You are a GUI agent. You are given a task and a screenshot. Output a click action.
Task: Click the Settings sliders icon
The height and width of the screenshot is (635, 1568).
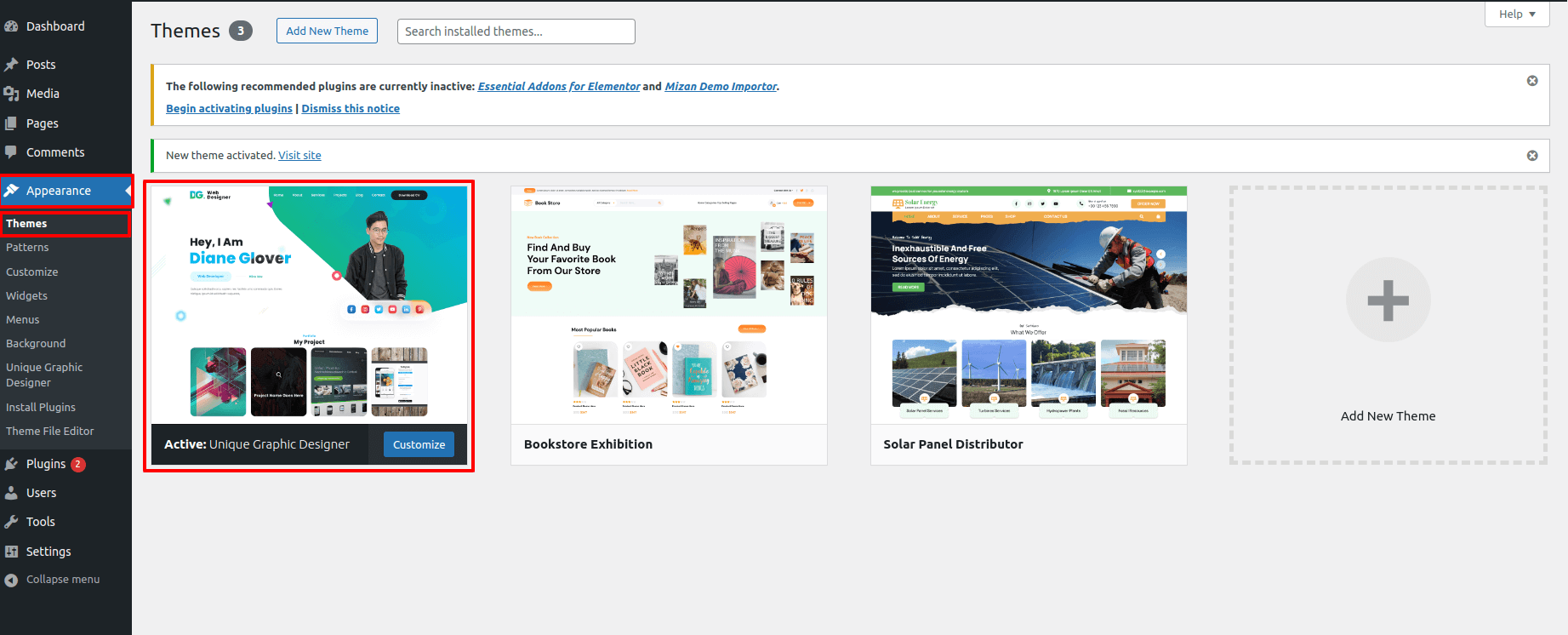(x=11, y=552)
